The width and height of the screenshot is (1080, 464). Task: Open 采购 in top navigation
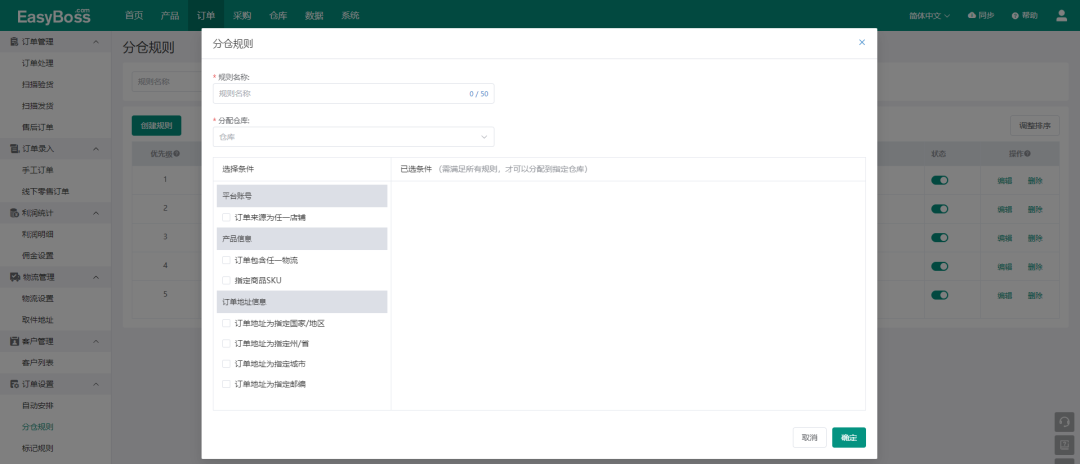[x=242, y=15]
